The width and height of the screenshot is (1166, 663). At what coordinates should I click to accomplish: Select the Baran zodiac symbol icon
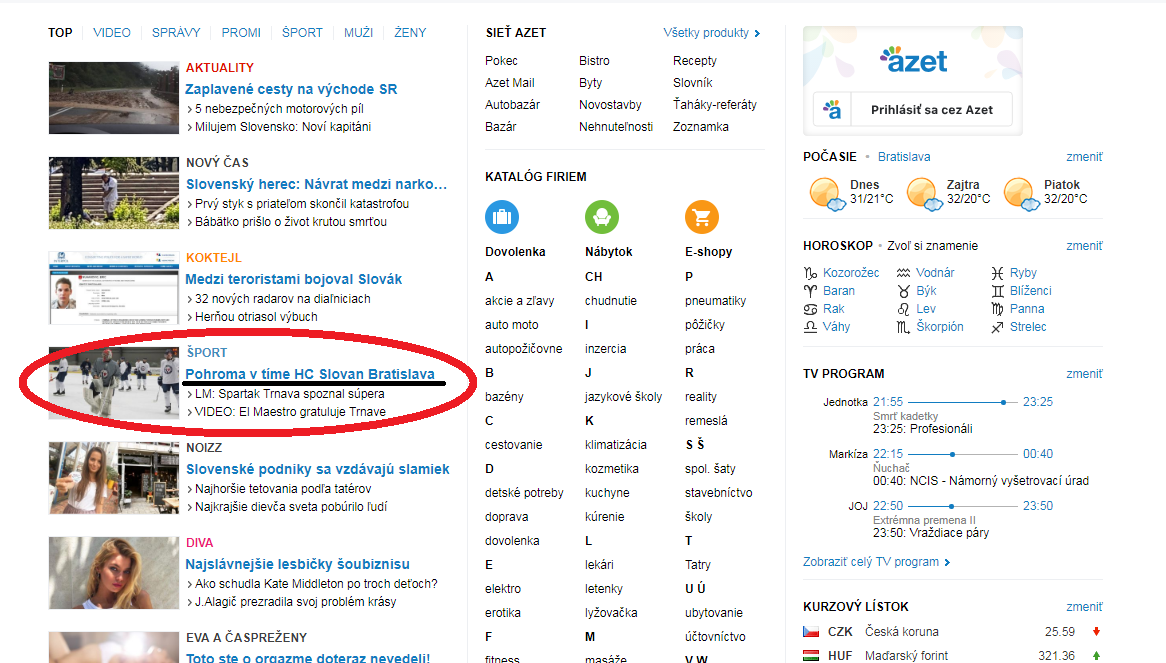[811, 291]
